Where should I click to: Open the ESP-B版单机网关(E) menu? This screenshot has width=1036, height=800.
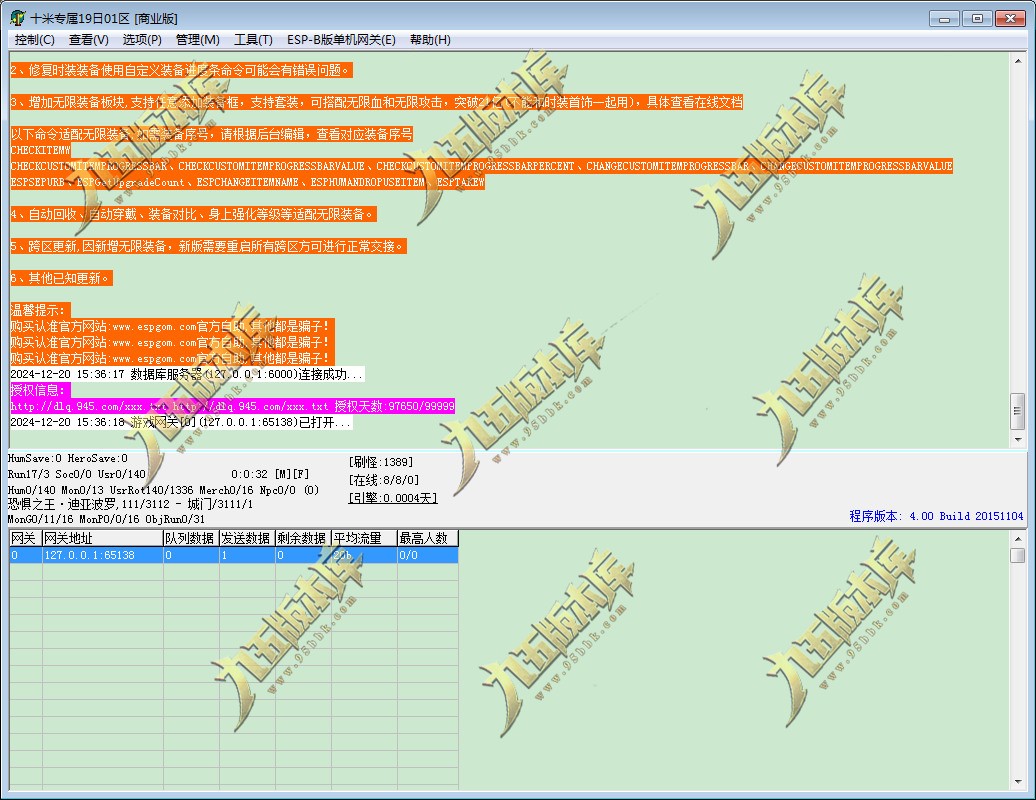tap(341, 40)
